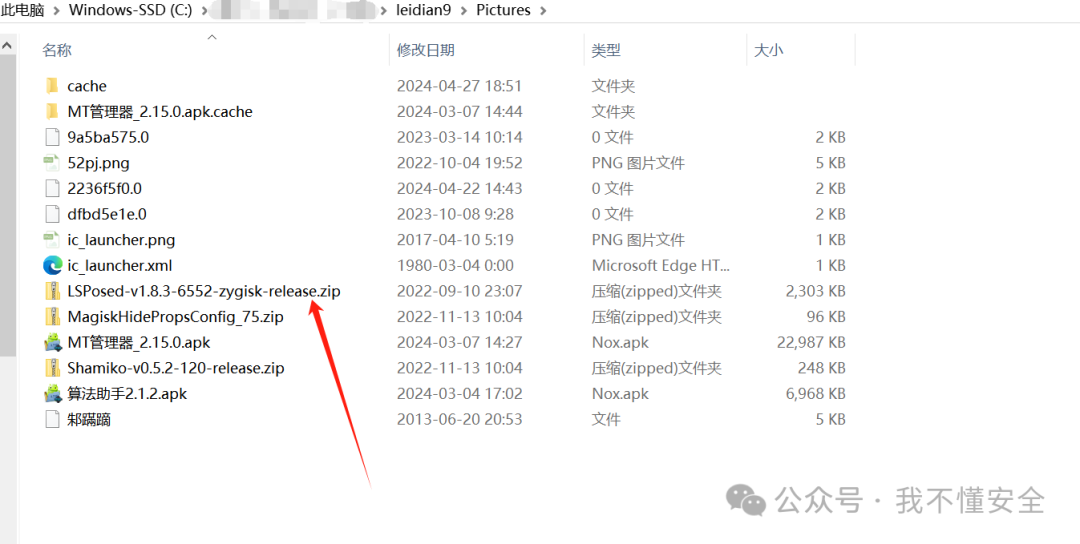Click the 郏蹋蹋 file icon

52,419
